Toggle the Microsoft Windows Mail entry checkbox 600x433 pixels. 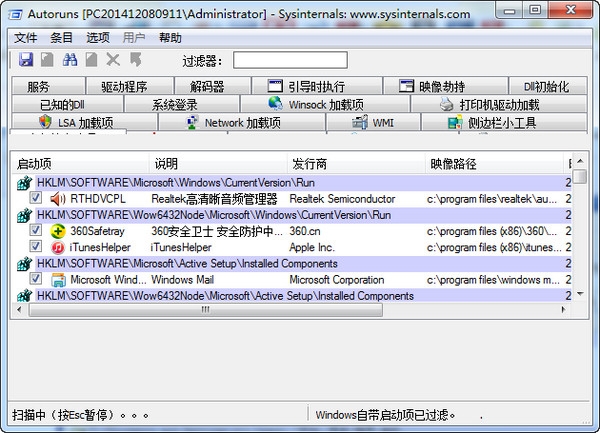pos(36,278)
